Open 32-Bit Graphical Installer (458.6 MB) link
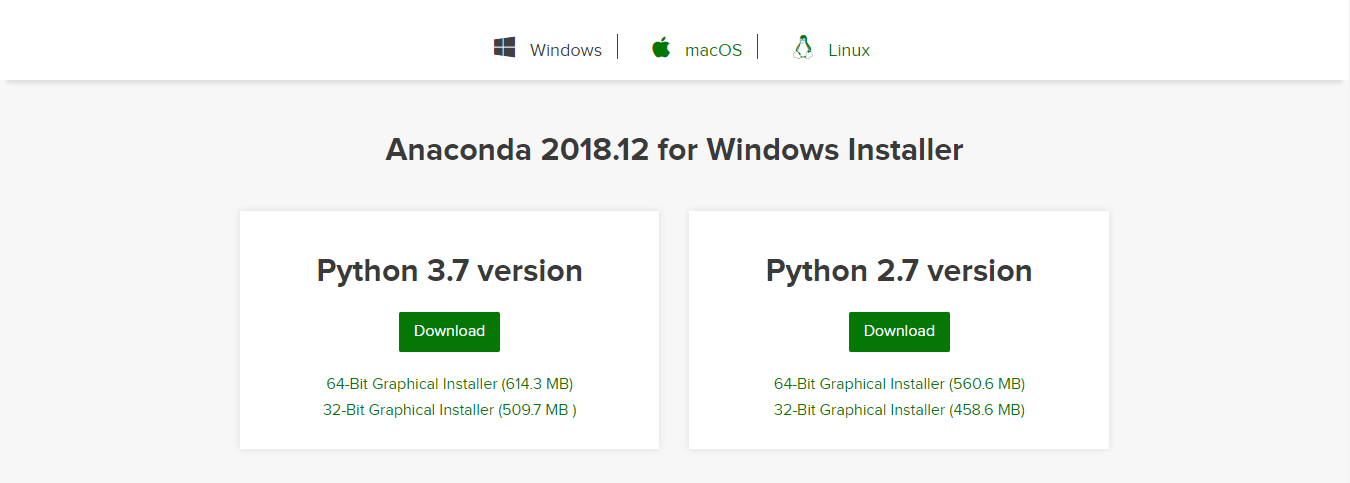Viewport: 1350px width, 483px height. pyautogui.click(x=899, y=410)
